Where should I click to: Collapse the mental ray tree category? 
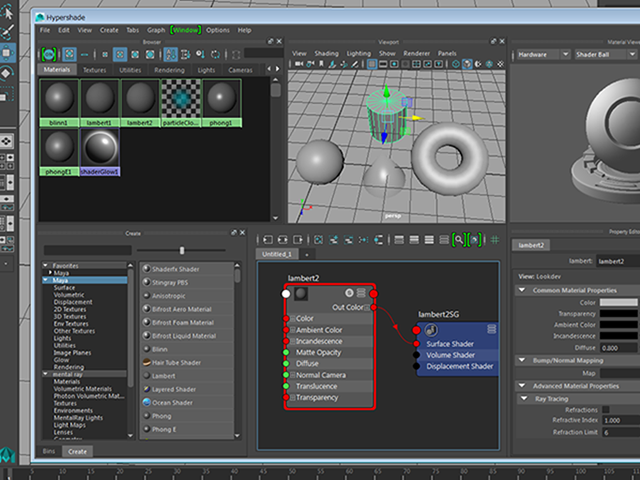point(46,374)
